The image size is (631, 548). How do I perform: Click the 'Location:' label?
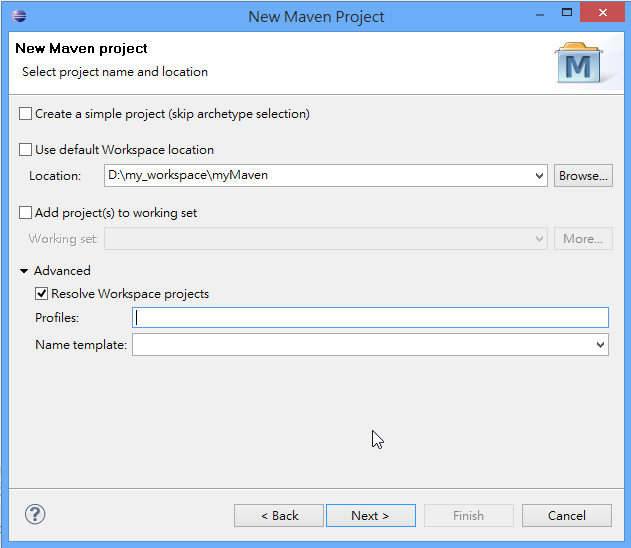55,176
